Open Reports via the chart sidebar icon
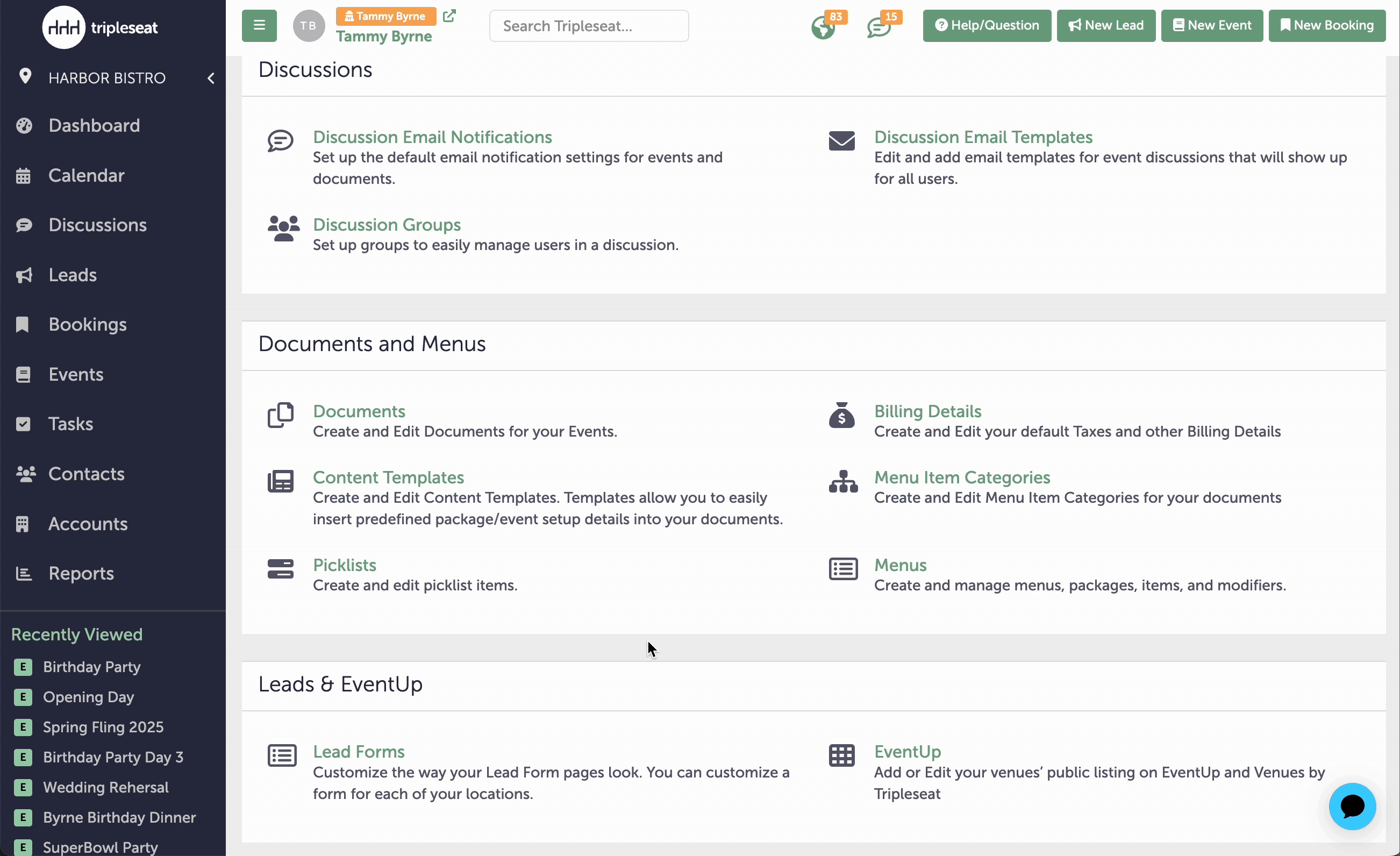Viewport: 1400px width, 856px height. (x=24, y=573)
